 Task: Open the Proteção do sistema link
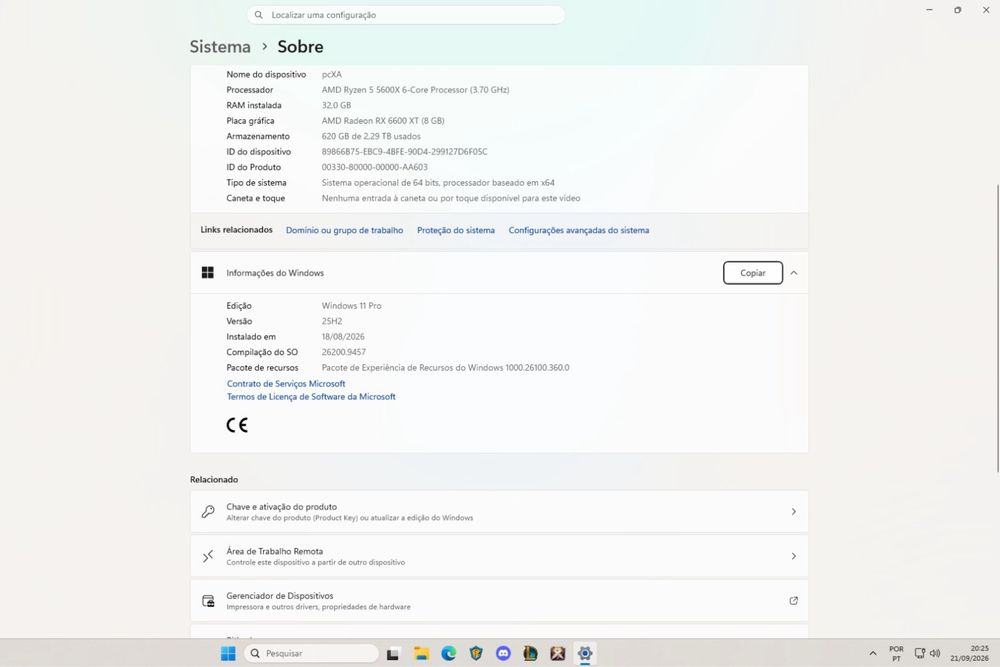tap(456, 230)
